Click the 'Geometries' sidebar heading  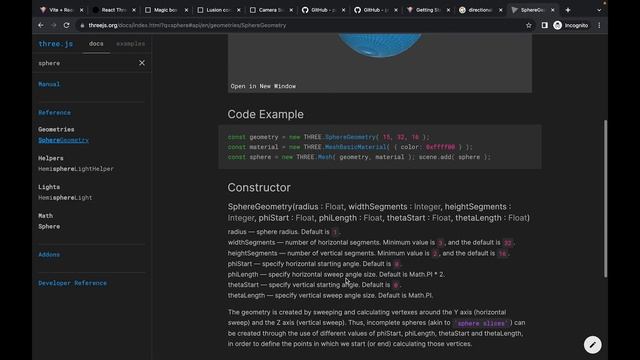(56, 129)
